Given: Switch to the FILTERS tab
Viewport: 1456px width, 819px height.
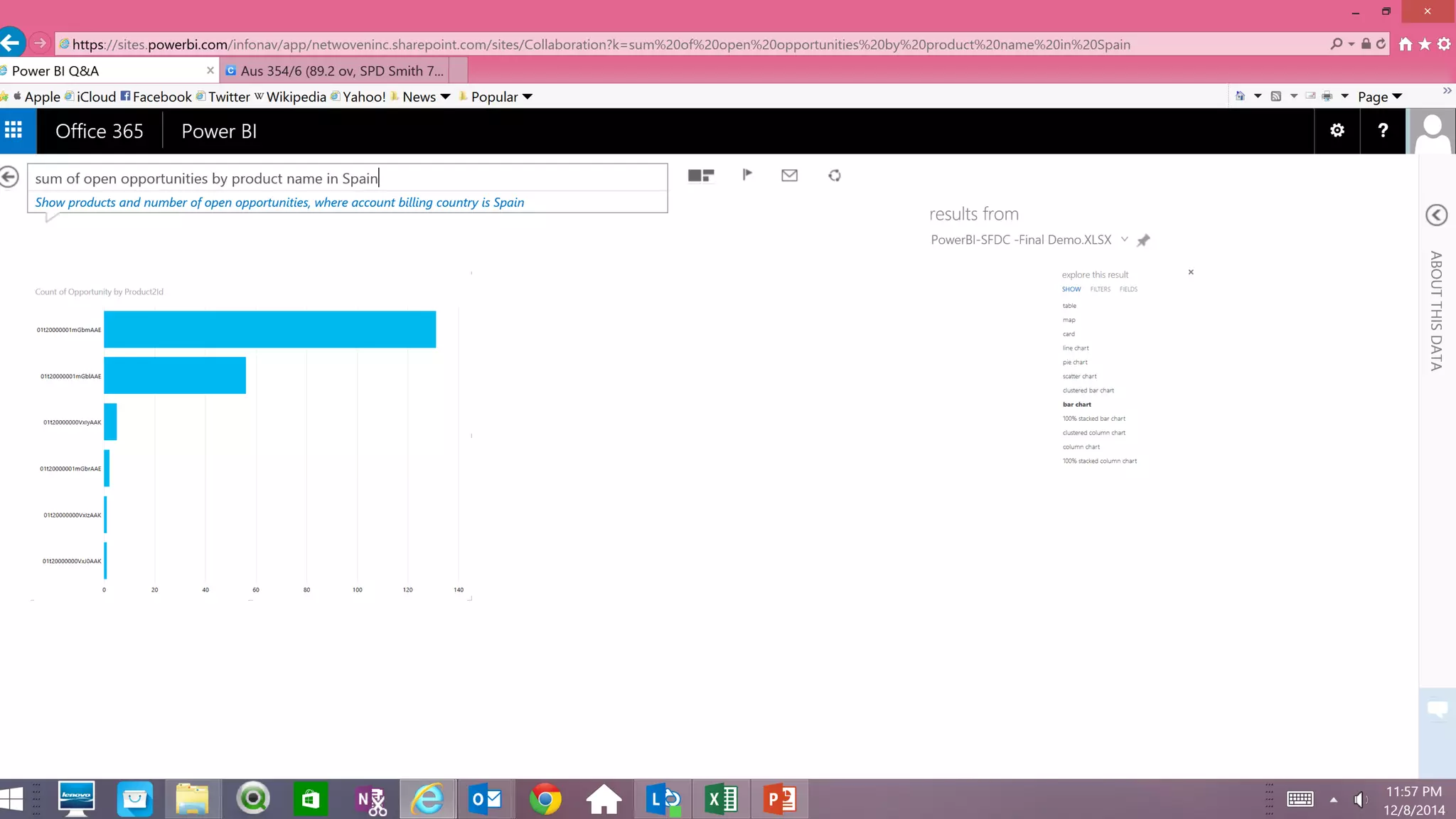Looking at the screenshot, I should click(x=1100, y=289).
